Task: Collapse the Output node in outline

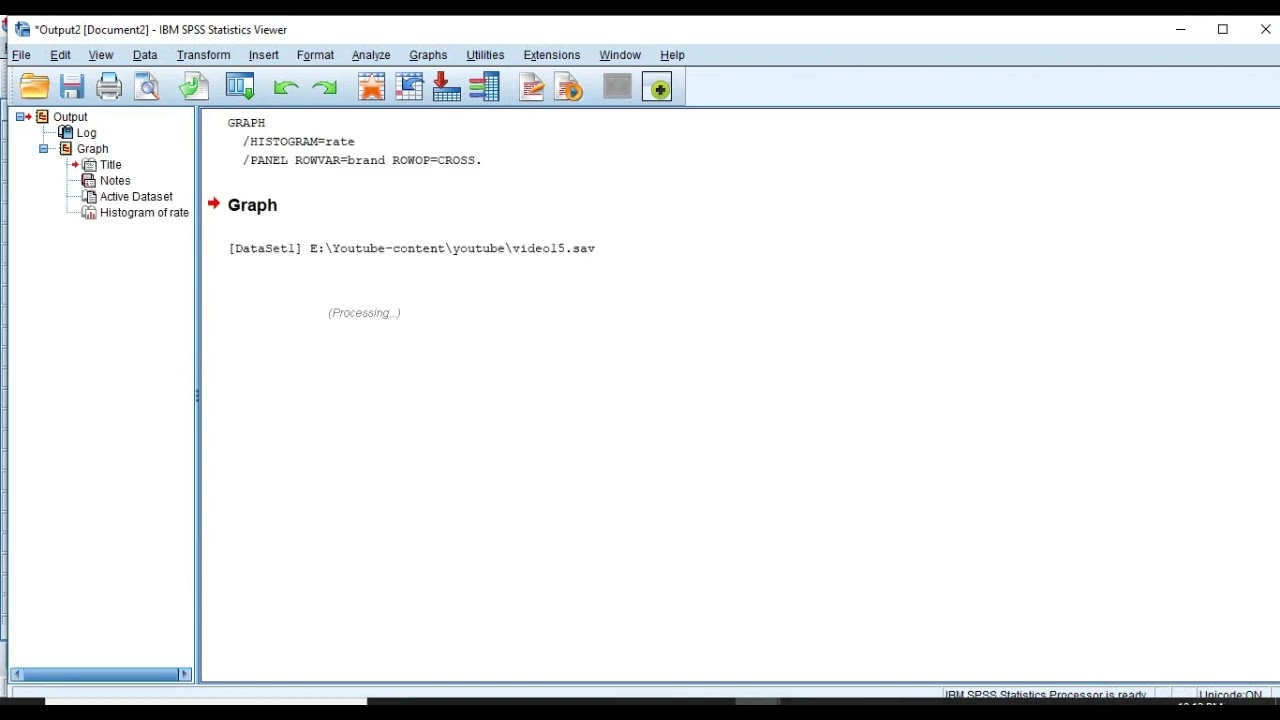Action: 20,117
